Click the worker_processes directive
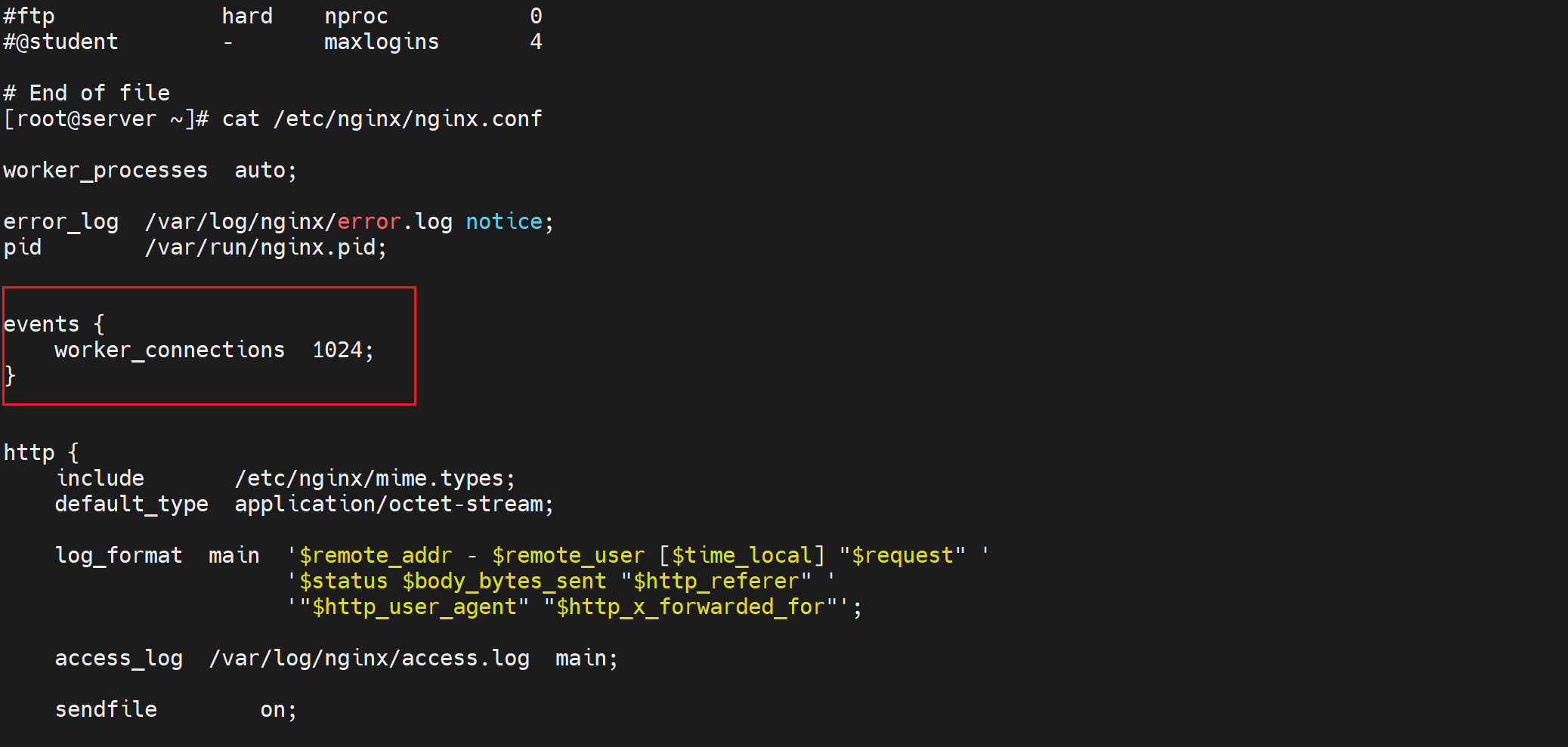Viewport: 1568px width, 747px height. click(105, 171)
